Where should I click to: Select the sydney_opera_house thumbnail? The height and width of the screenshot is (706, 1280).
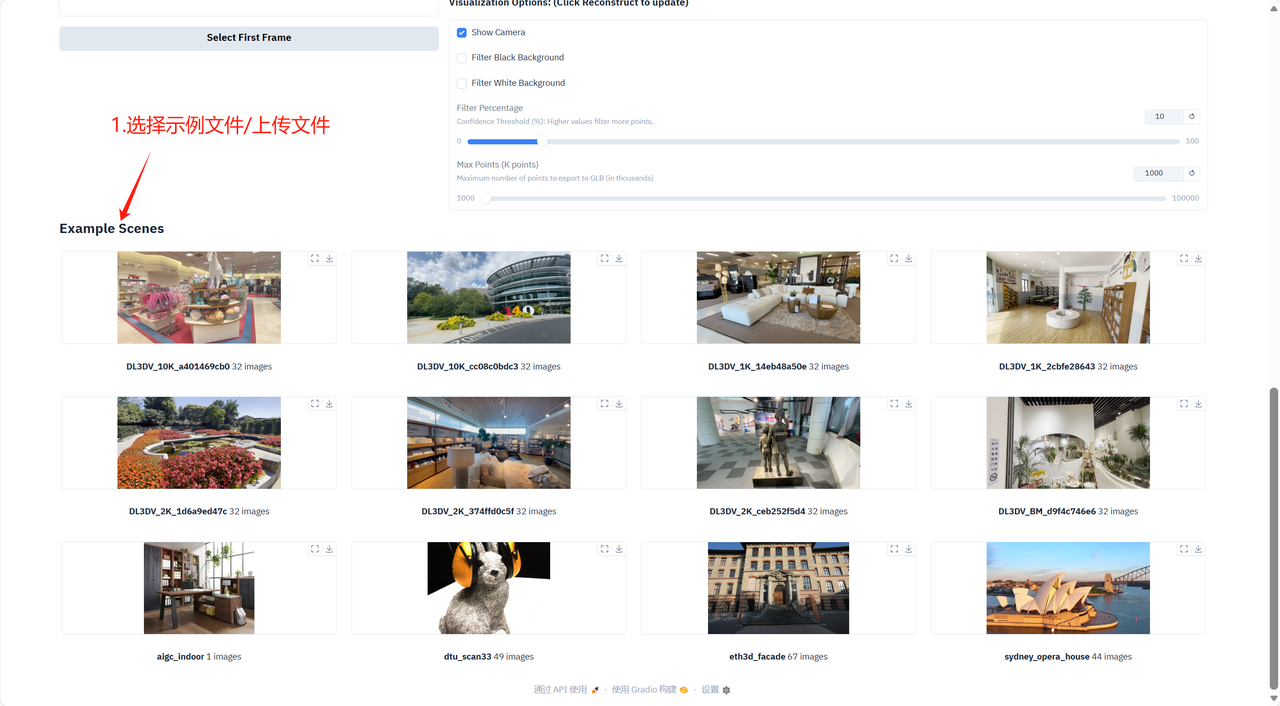tap(1068, 588)
